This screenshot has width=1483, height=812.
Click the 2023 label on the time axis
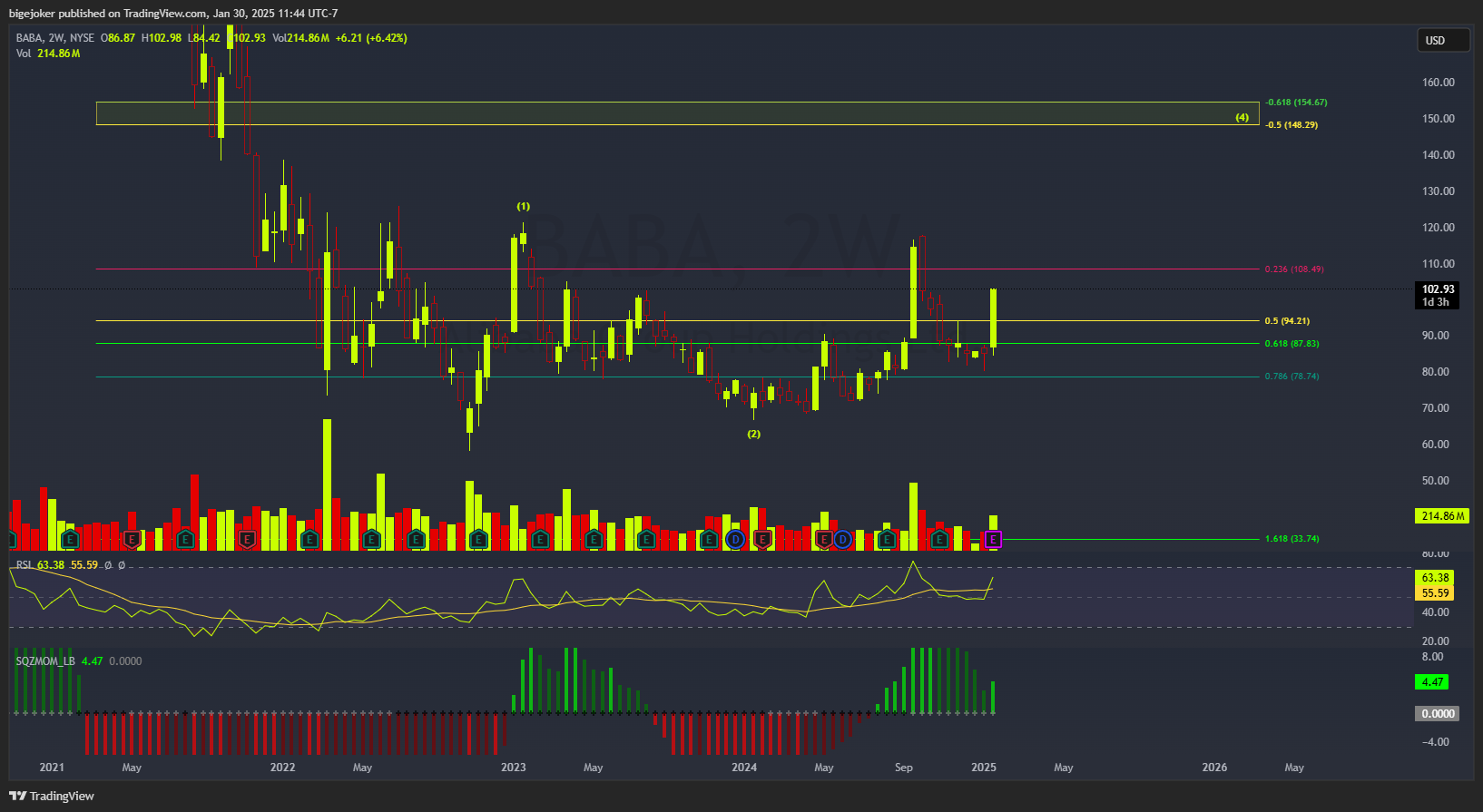tap(514, 768)
